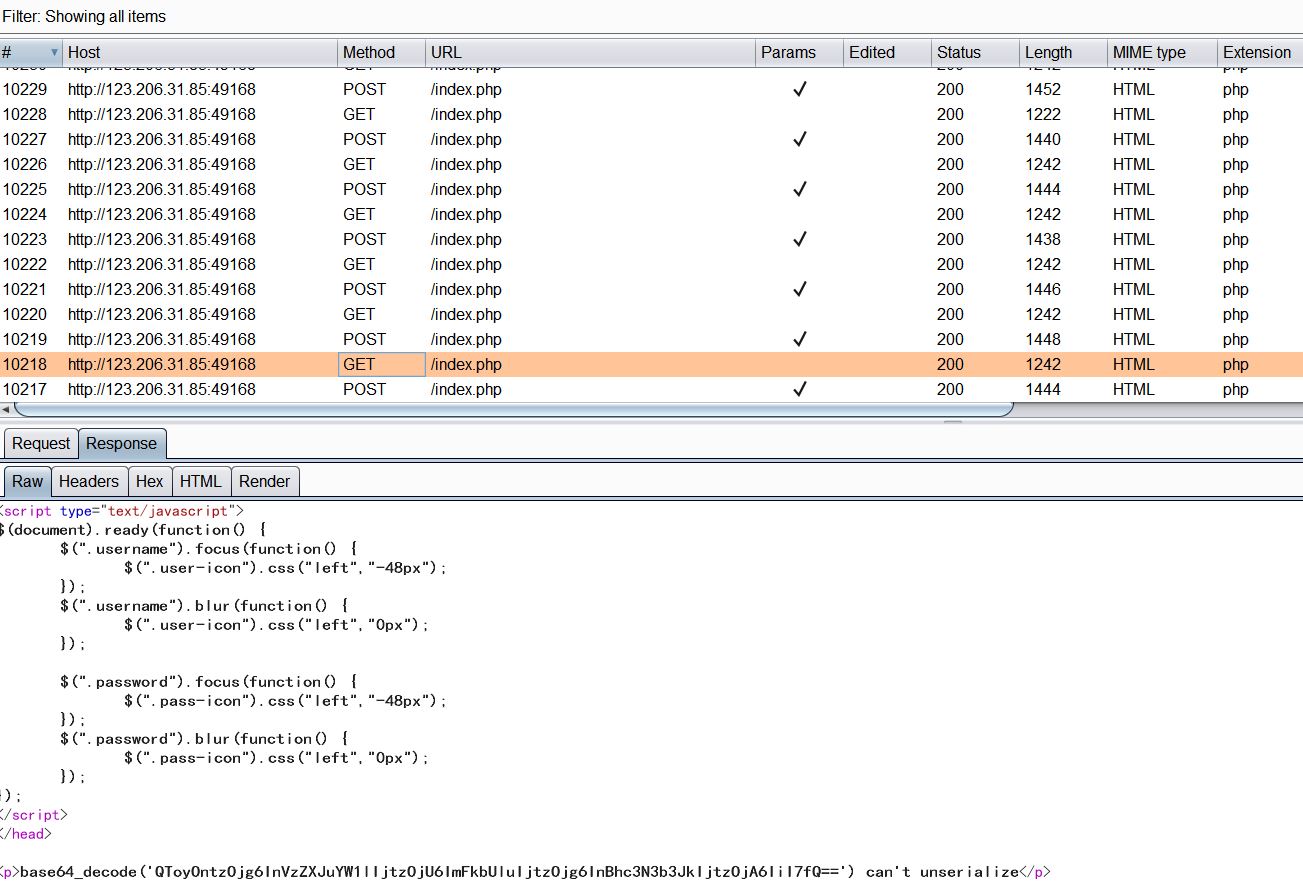
Task: Click the base64_decode error line in response
Action: (x=525, y=872)
